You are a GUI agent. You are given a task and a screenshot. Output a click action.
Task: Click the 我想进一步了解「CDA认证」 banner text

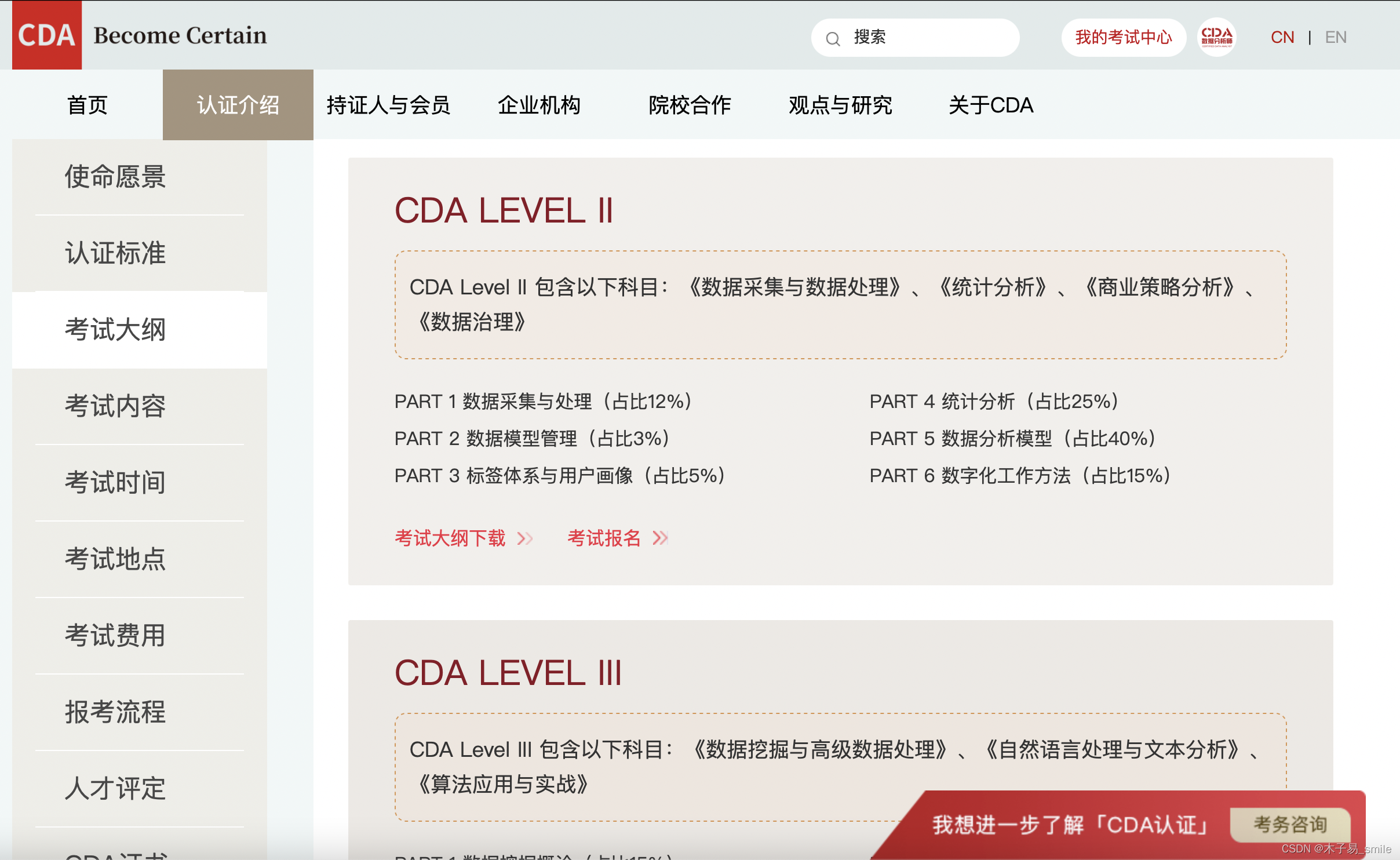(1072, 825)
